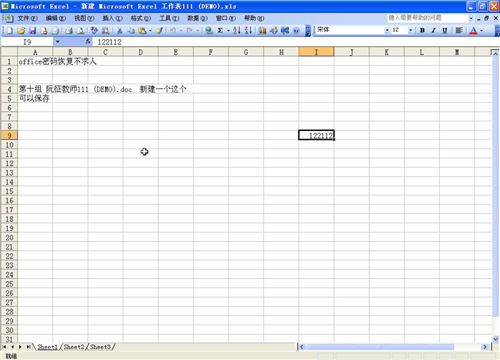Select column header I
Screen dimensions: 500x360
316,52
